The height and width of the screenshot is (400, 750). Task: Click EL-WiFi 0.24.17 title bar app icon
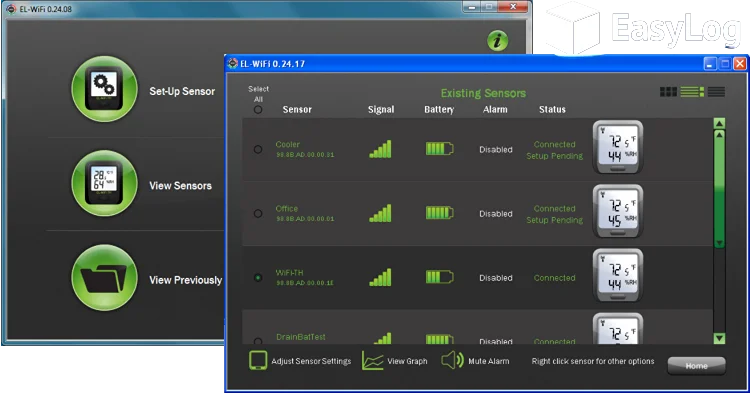tap(233, 64)
